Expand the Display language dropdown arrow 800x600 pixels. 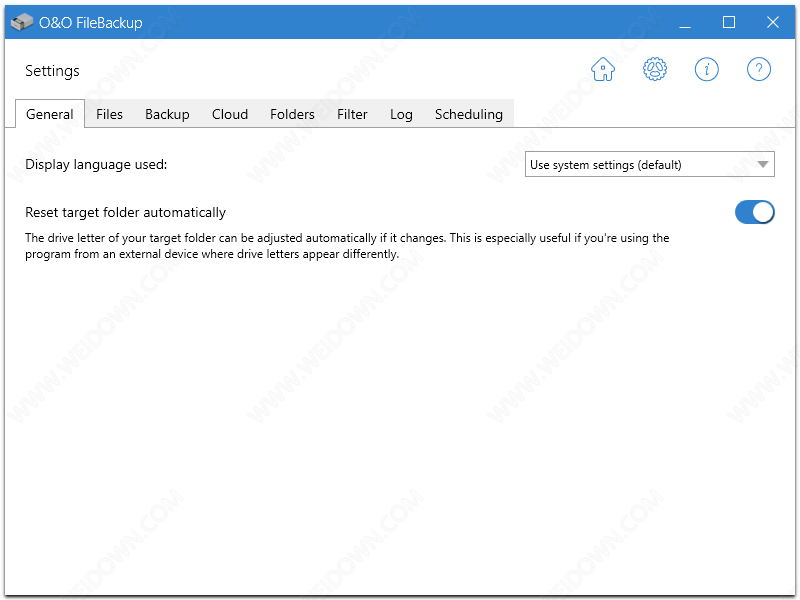point(763,164)
